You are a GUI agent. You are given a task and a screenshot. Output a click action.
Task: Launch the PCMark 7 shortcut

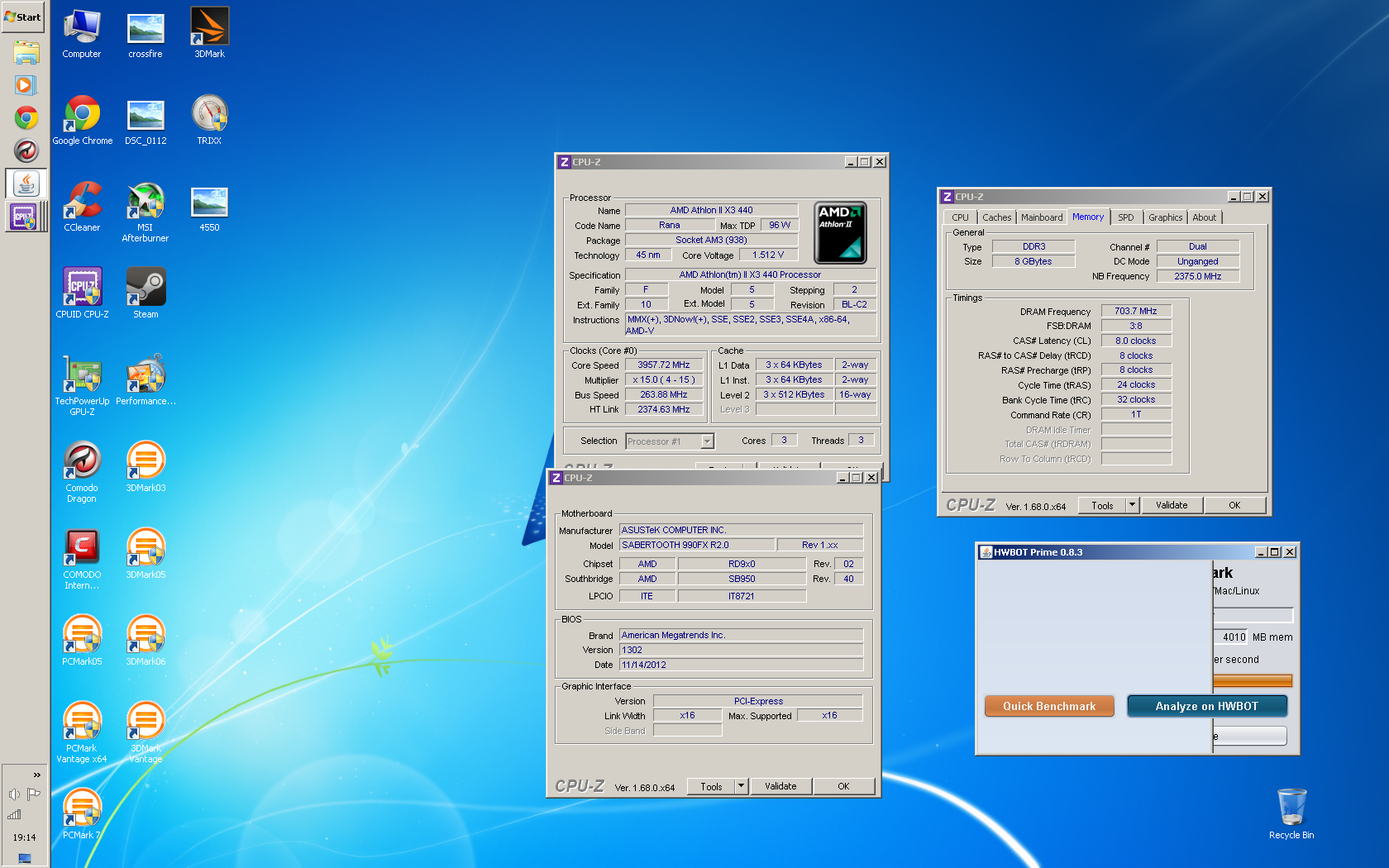coord(82,814)
